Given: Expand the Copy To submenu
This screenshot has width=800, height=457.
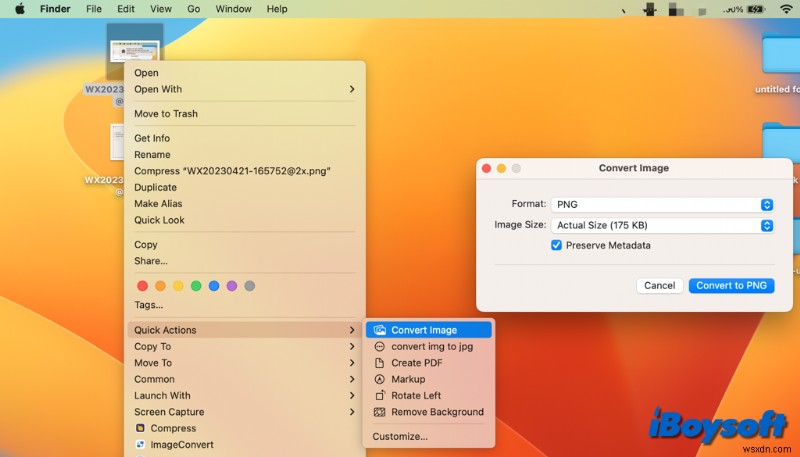Looking at the screenshot, I should pyautogui.click(x=245, y=346).
